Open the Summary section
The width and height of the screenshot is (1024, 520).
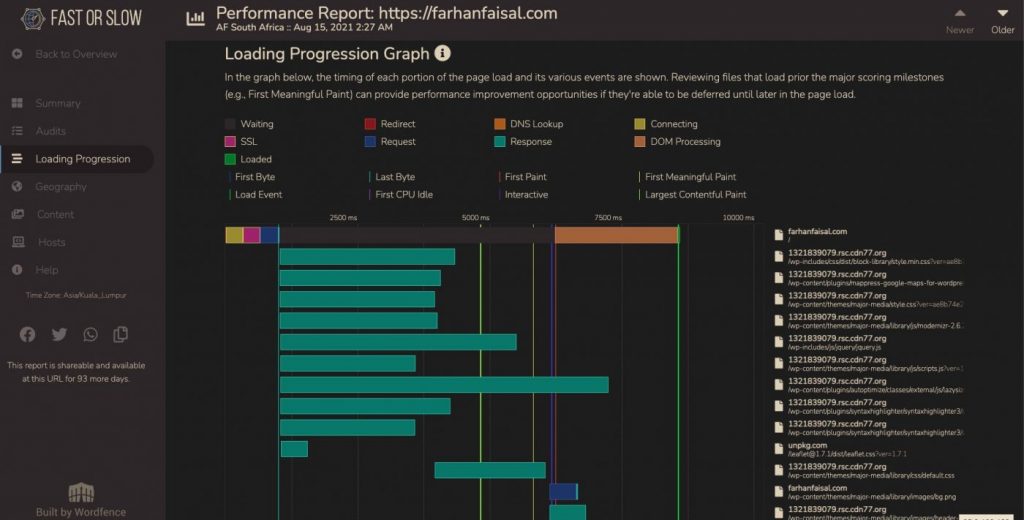coord(57,103)
